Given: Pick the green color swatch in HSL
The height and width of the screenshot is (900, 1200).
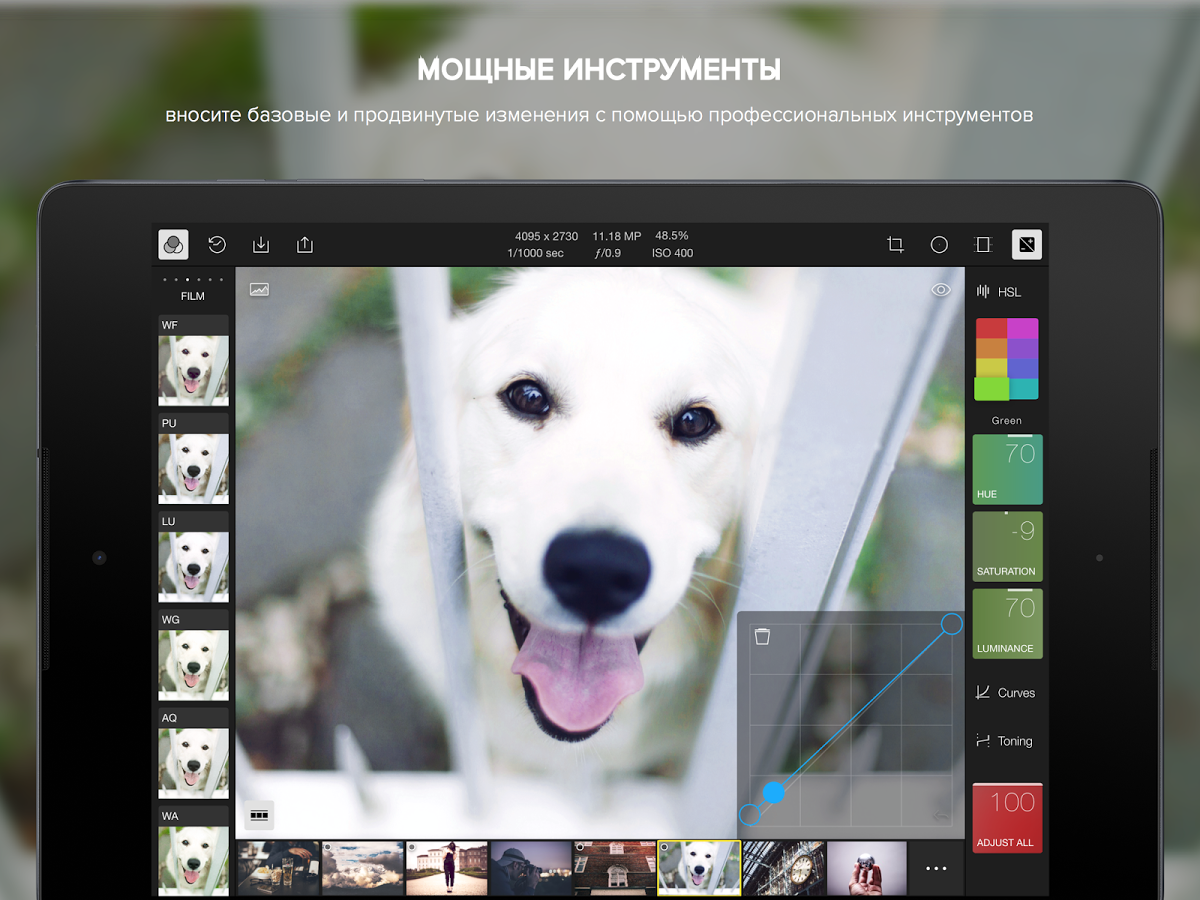Looking at the screenshot, I should point(992,389).
